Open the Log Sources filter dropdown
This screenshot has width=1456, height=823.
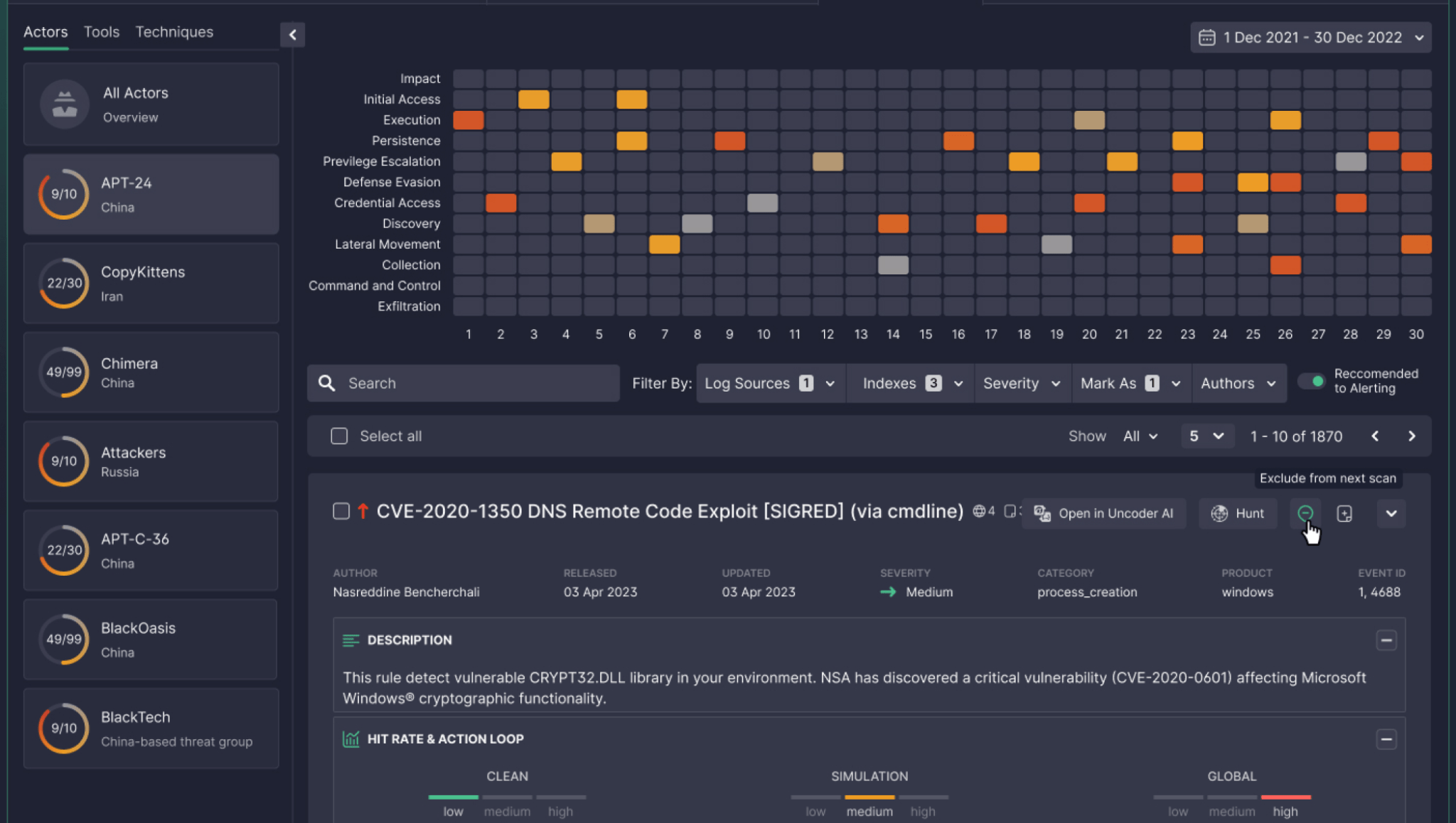pos(770,383)
